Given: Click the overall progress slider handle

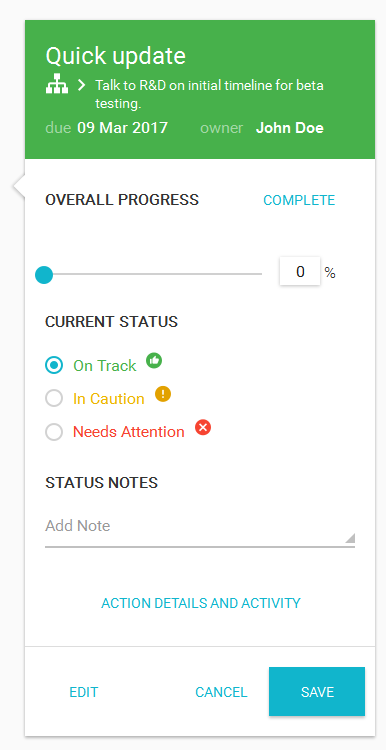Looking at the screenshot, I should (44, 275).
